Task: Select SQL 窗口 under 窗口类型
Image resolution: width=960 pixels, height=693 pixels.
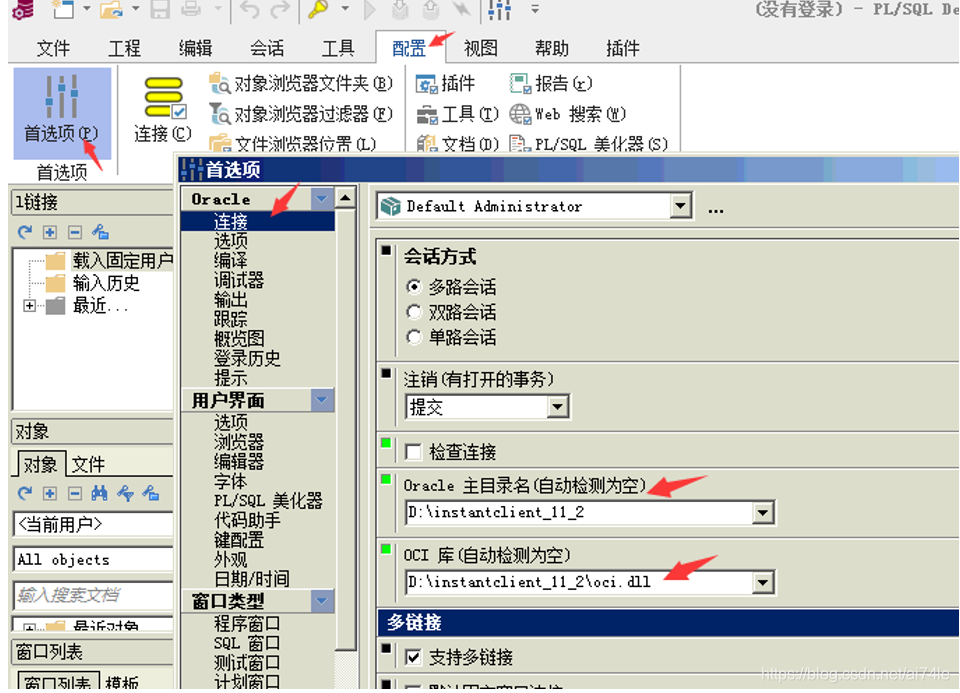Action: 247,643
